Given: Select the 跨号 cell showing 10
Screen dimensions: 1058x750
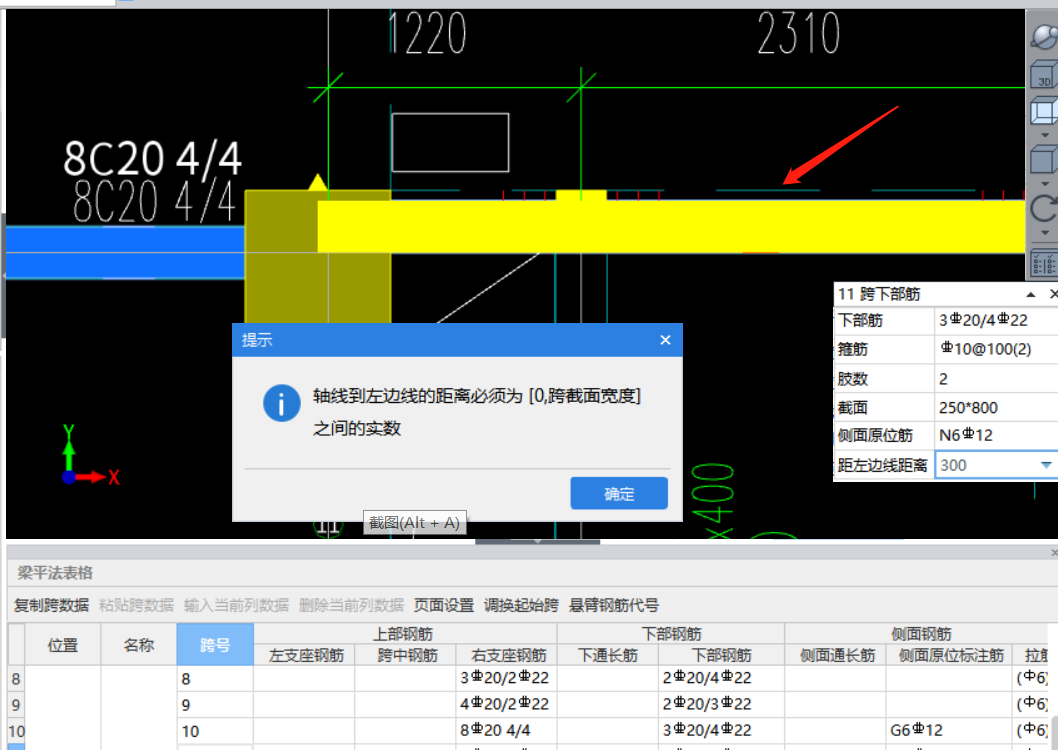Looking at the screenshot, I should 214,731.
